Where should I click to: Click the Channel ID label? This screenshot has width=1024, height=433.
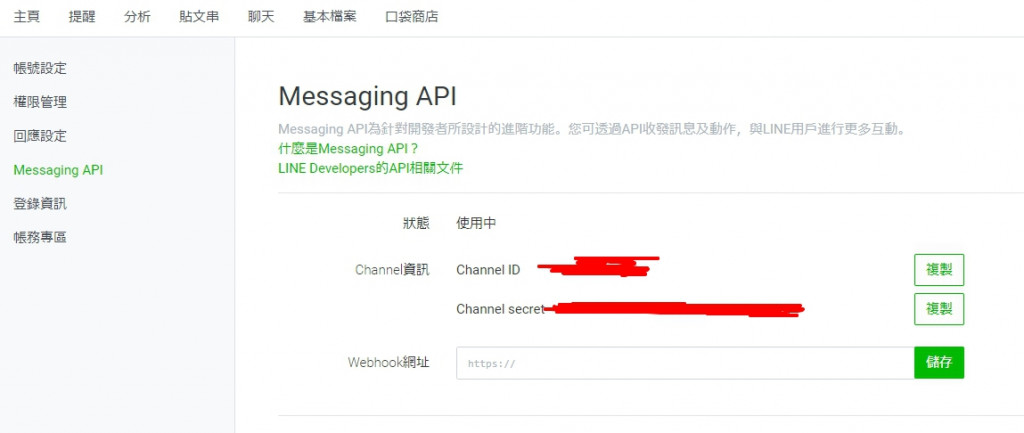(488, 270)
